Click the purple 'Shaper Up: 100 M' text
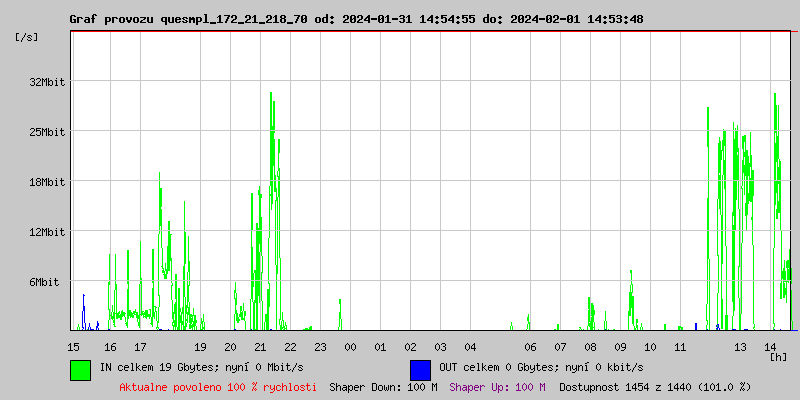This screenshot has height=400, width=800. 497,387
